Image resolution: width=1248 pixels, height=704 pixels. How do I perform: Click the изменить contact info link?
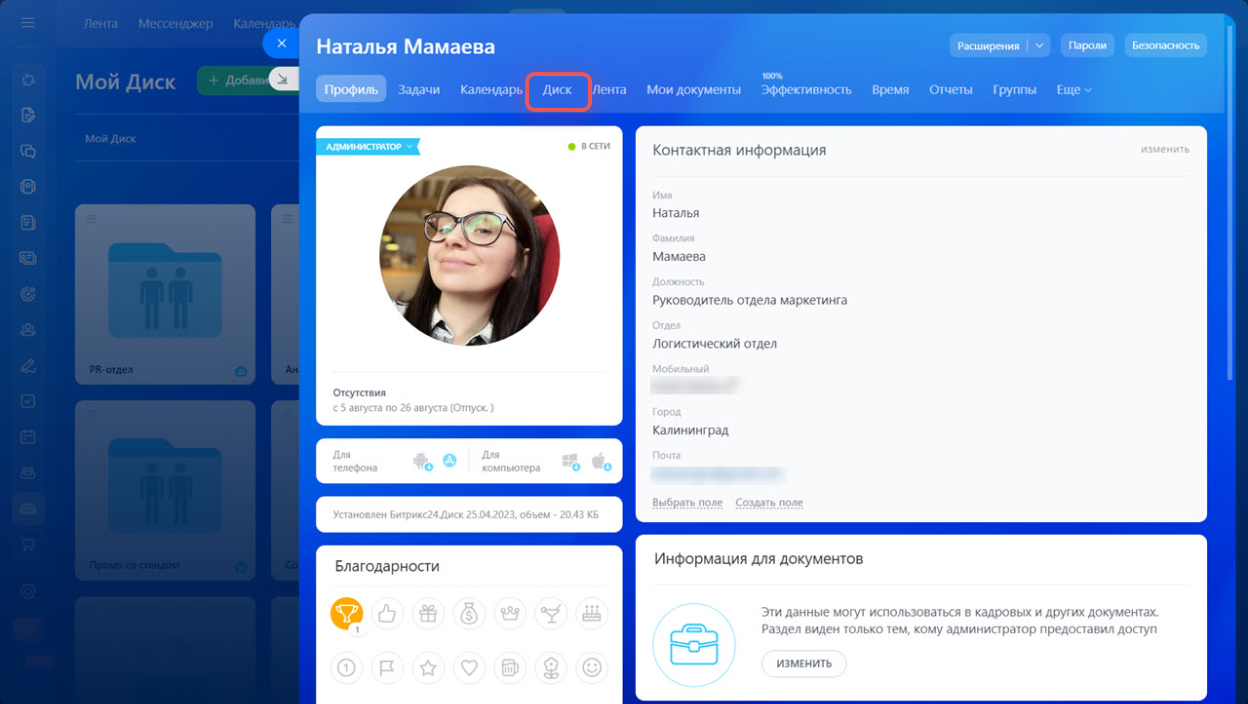1165,149
